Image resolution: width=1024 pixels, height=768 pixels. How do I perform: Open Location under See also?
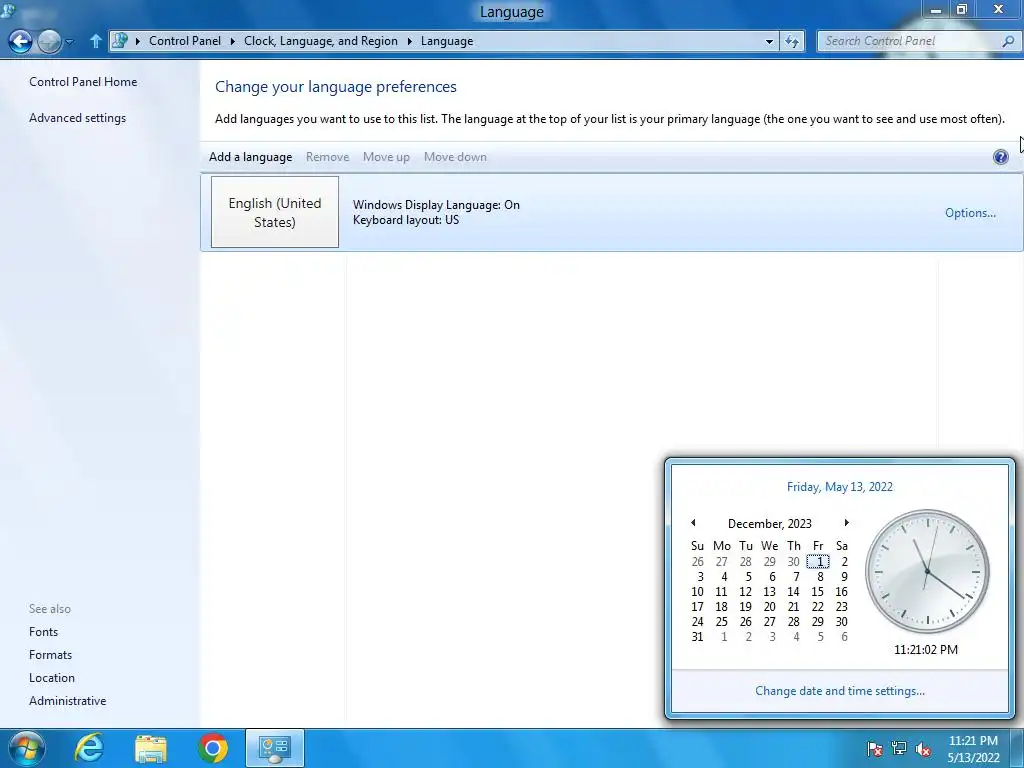pos(52,677)
